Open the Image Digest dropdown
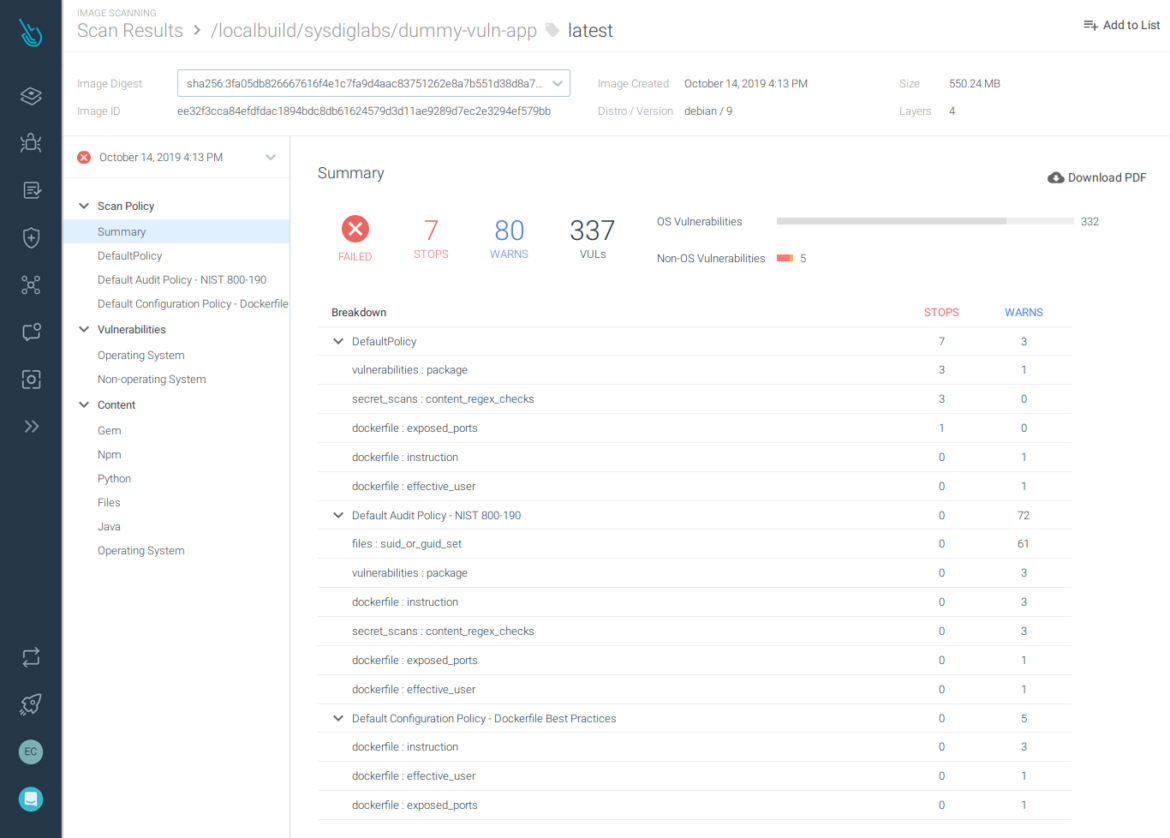This screenshot has width=1170, height=838. click(373, 84)
